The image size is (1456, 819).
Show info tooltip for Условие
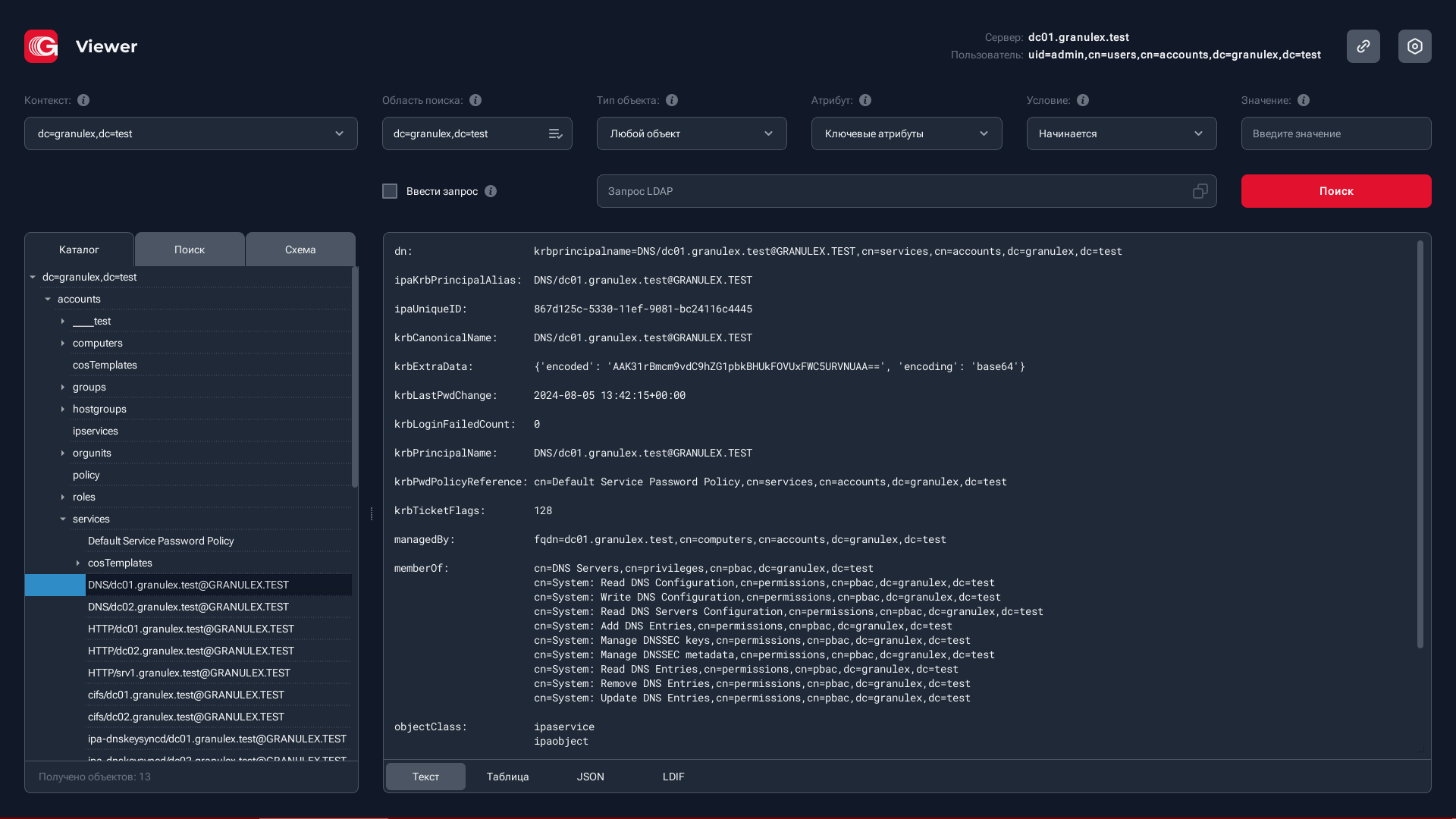1083,100
